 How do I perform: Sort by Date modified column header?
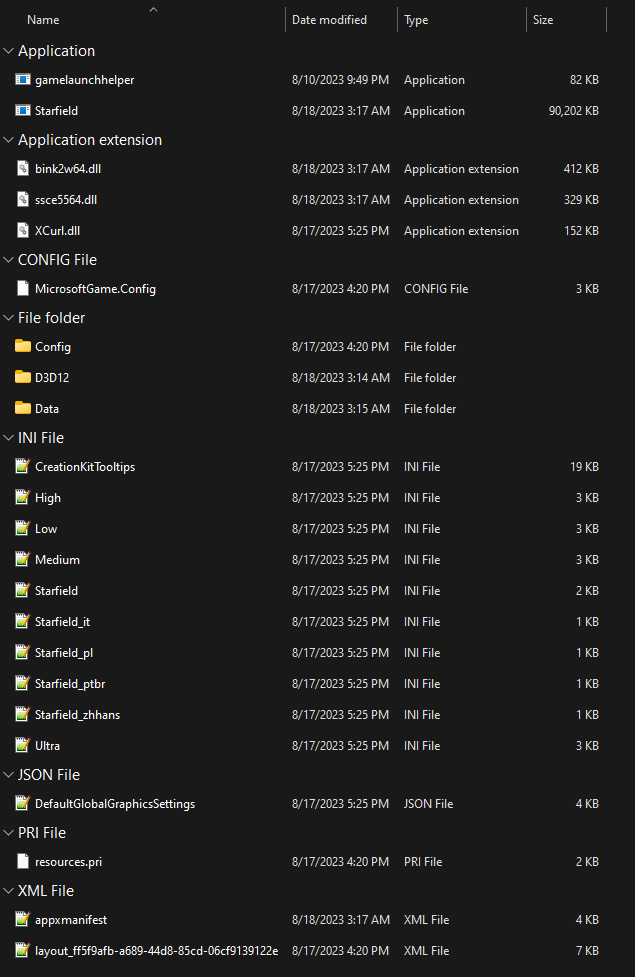click(330, 20)
